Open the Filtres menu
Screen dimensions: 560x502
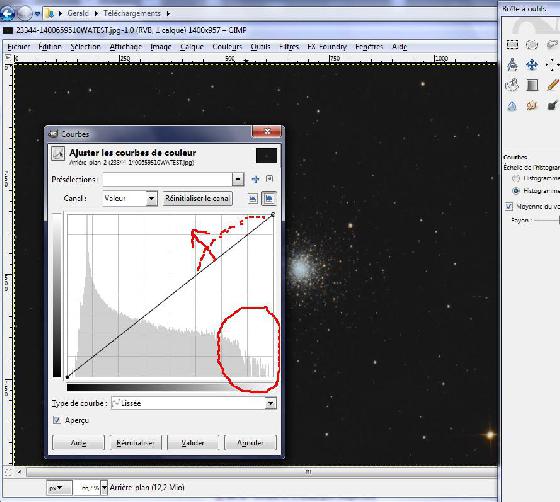pyautogui.click(x=289, y=47)
